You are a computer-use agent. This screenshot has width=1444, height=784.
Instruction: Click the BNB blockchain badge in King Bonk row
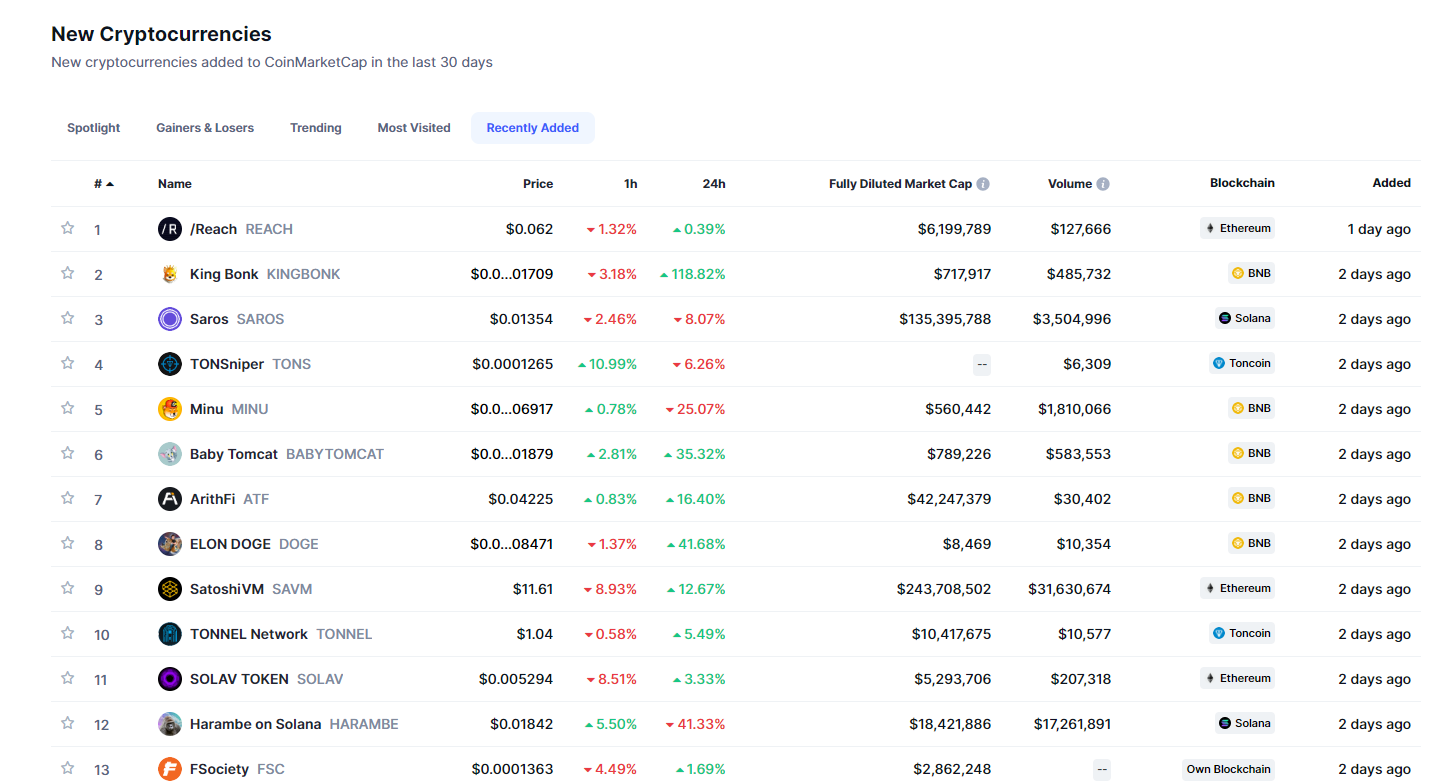[x=1252, y=273]
